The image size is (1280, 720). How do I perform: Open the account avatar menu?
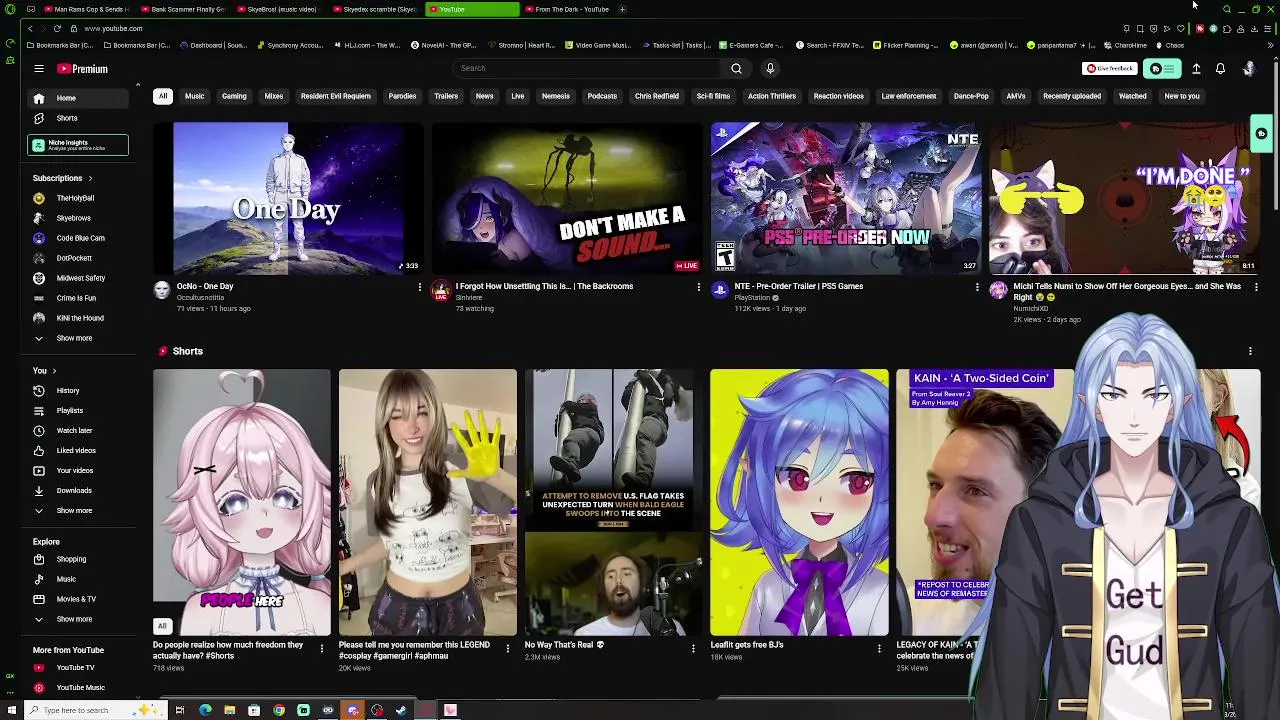1248,69
